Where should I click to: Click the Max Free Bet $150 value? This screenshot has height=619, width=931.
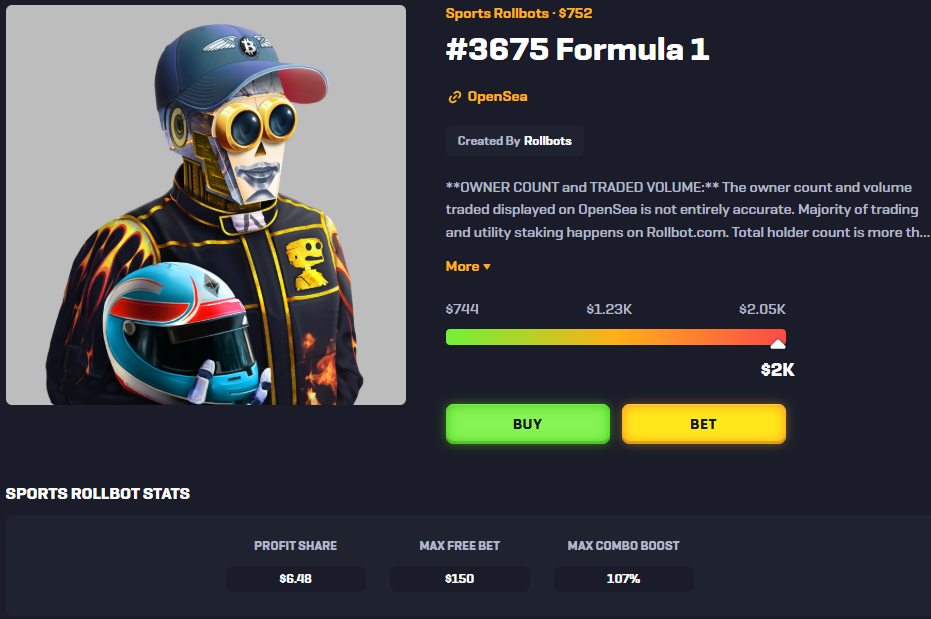click(460, 579)
